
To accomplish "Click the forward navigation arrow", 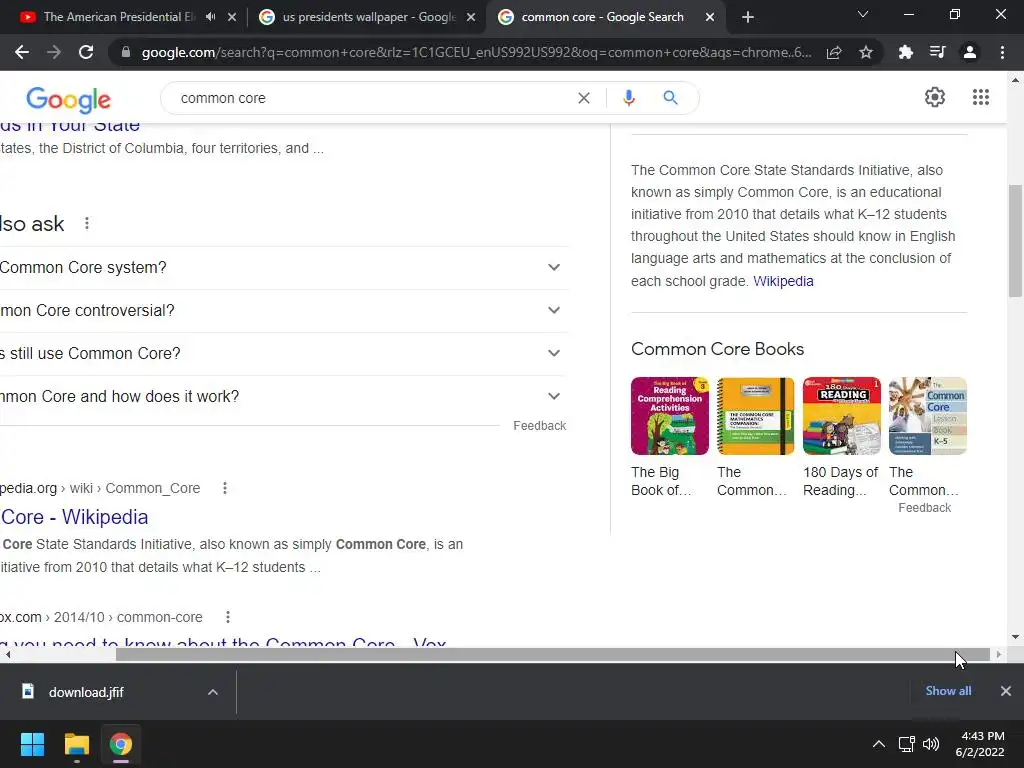I will [54, 52].
